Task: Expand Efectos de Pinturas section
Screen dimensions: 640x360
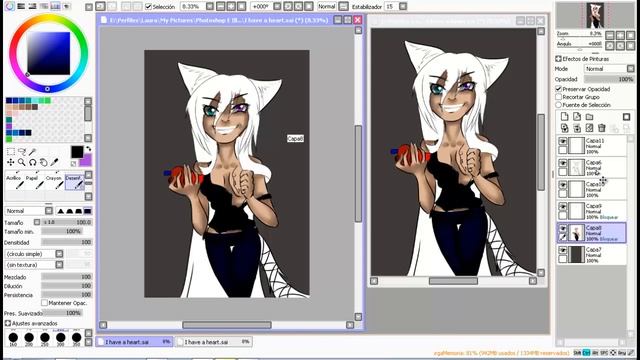Action: pos(558,59)
